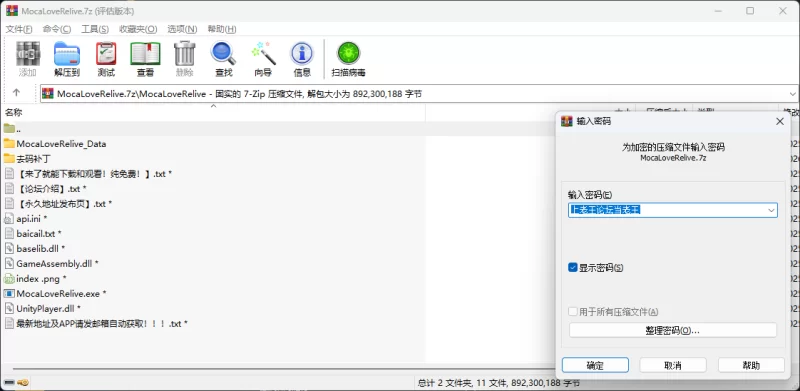Screen dimensions: 800x391
Task: Open the Commands (命令) menu
Action: click(x=57, y=29)
